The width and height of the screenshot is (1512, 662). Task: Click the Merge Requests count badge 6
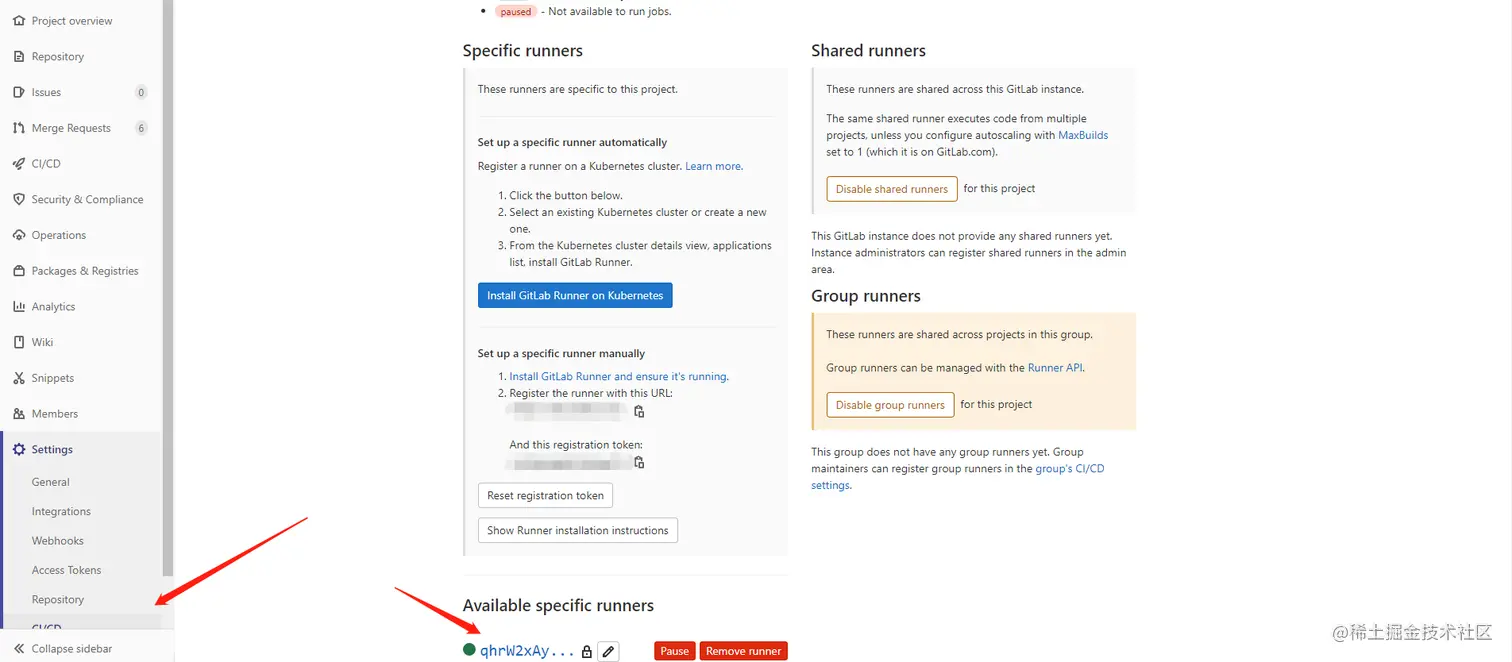tap(141, 128)
